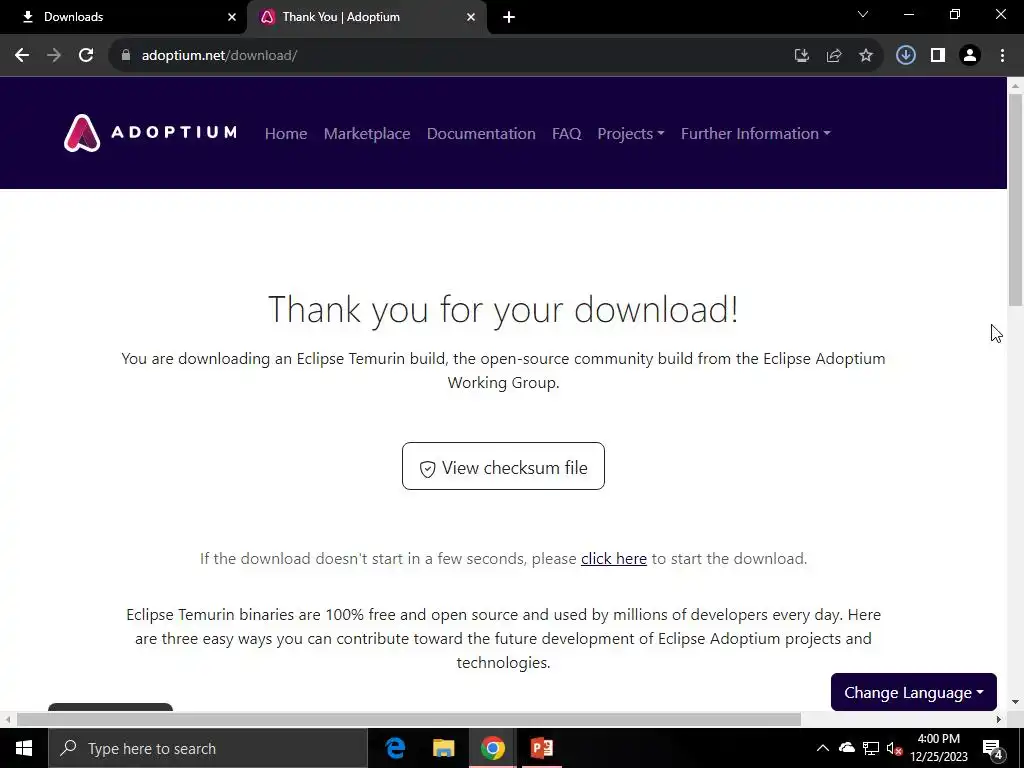Open PowerPoint from the taskbar
This screenshot has height=768, width=1024.
point(541,748)
